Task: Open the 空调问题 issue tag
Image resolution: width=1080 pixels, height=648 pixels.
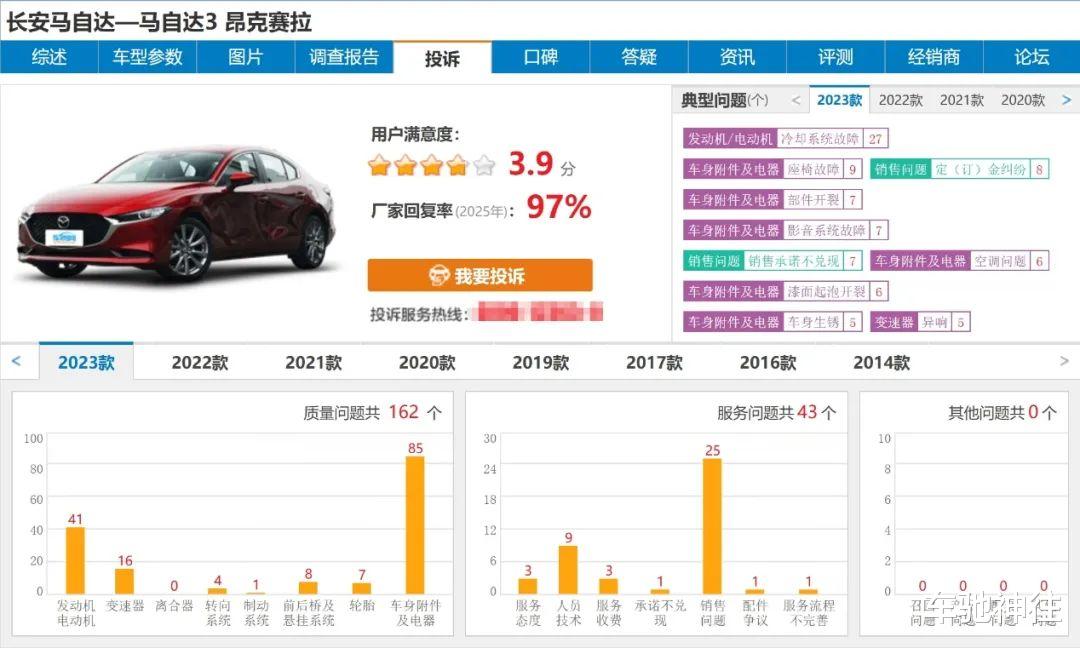Action: (959, 261)
